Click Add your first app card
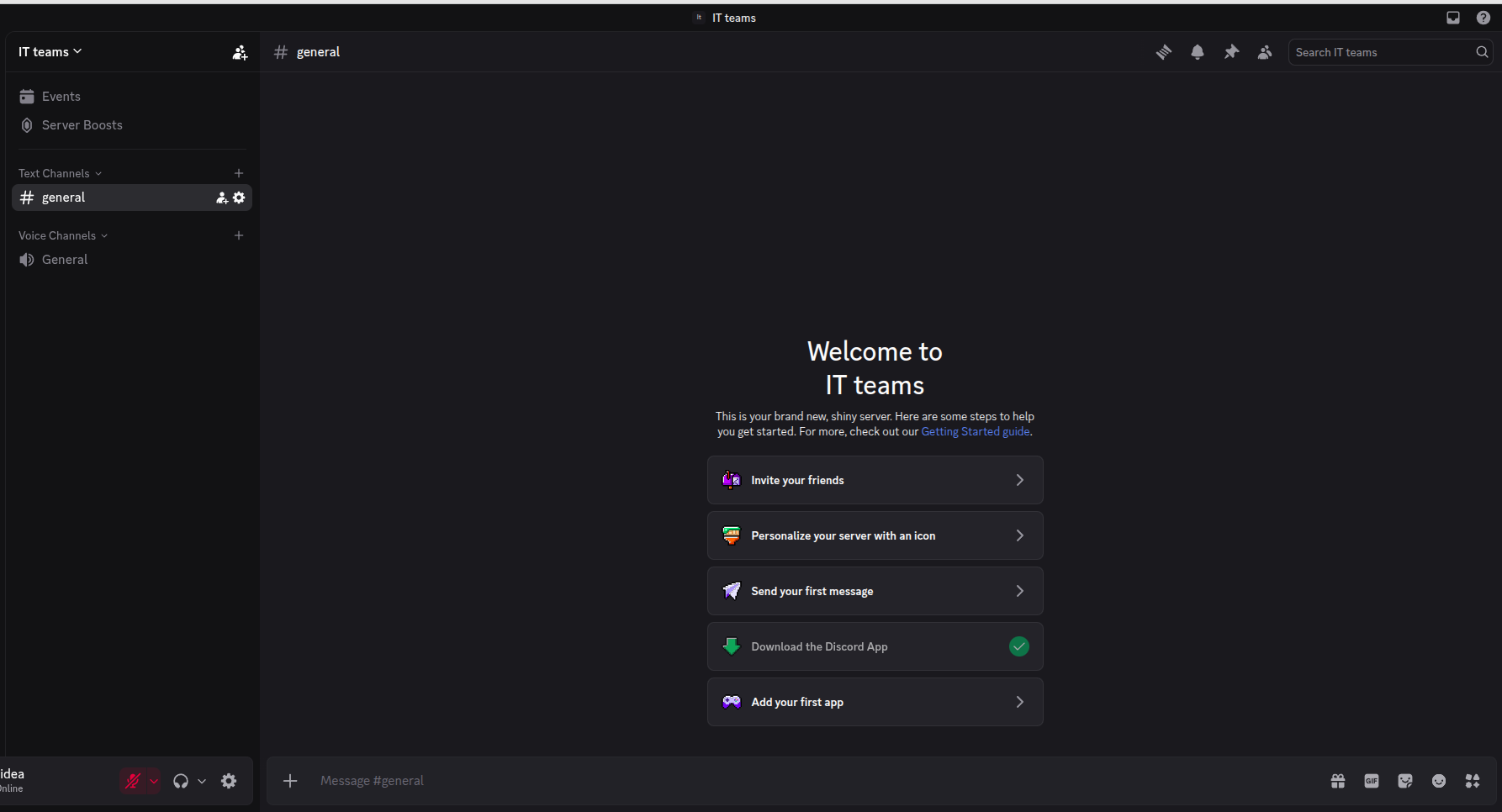This screenshot has height=812, width=1502. point(875,702)
